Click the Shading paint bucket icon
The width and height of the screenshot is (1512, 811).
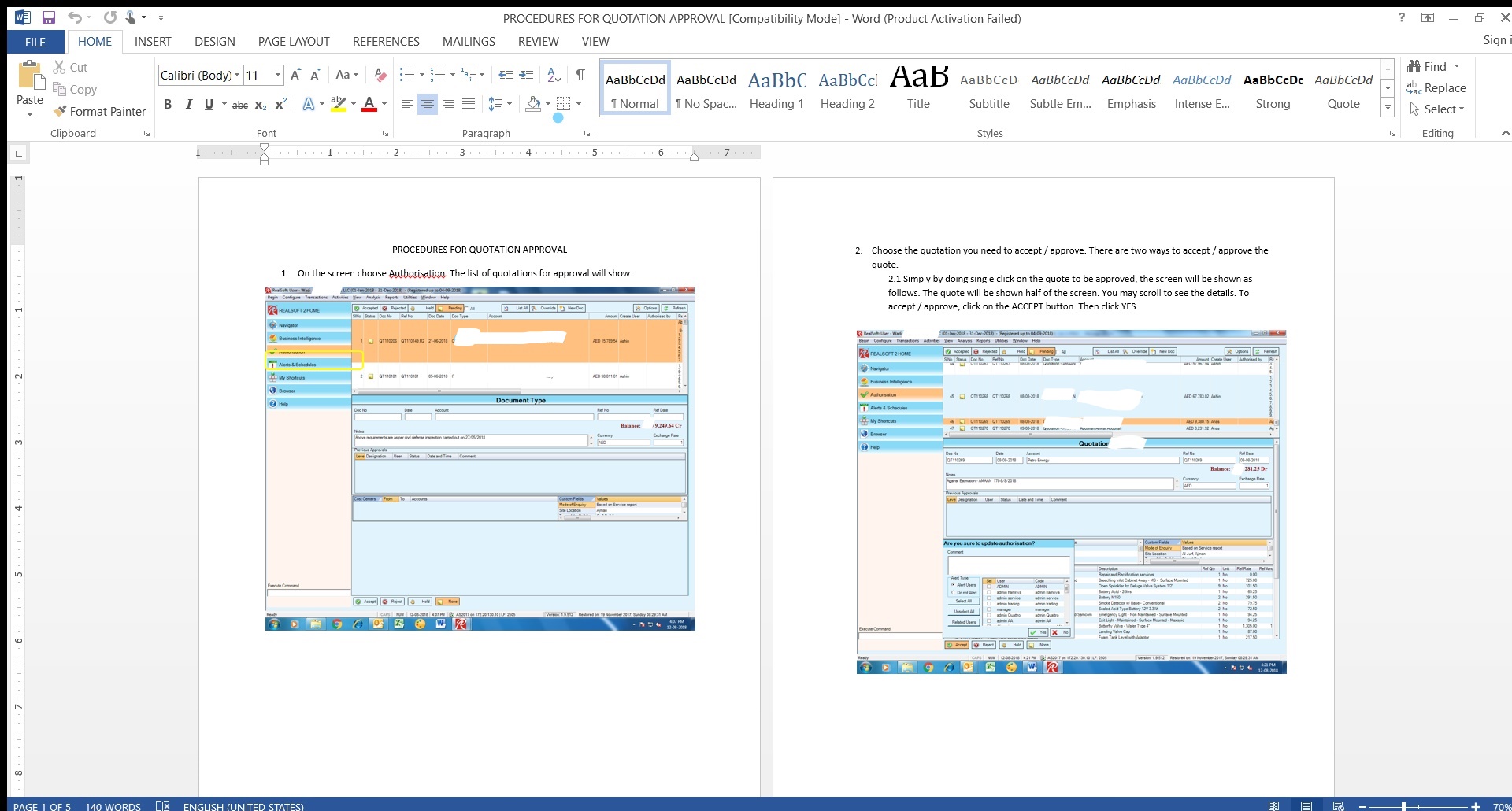pos(533,104)
